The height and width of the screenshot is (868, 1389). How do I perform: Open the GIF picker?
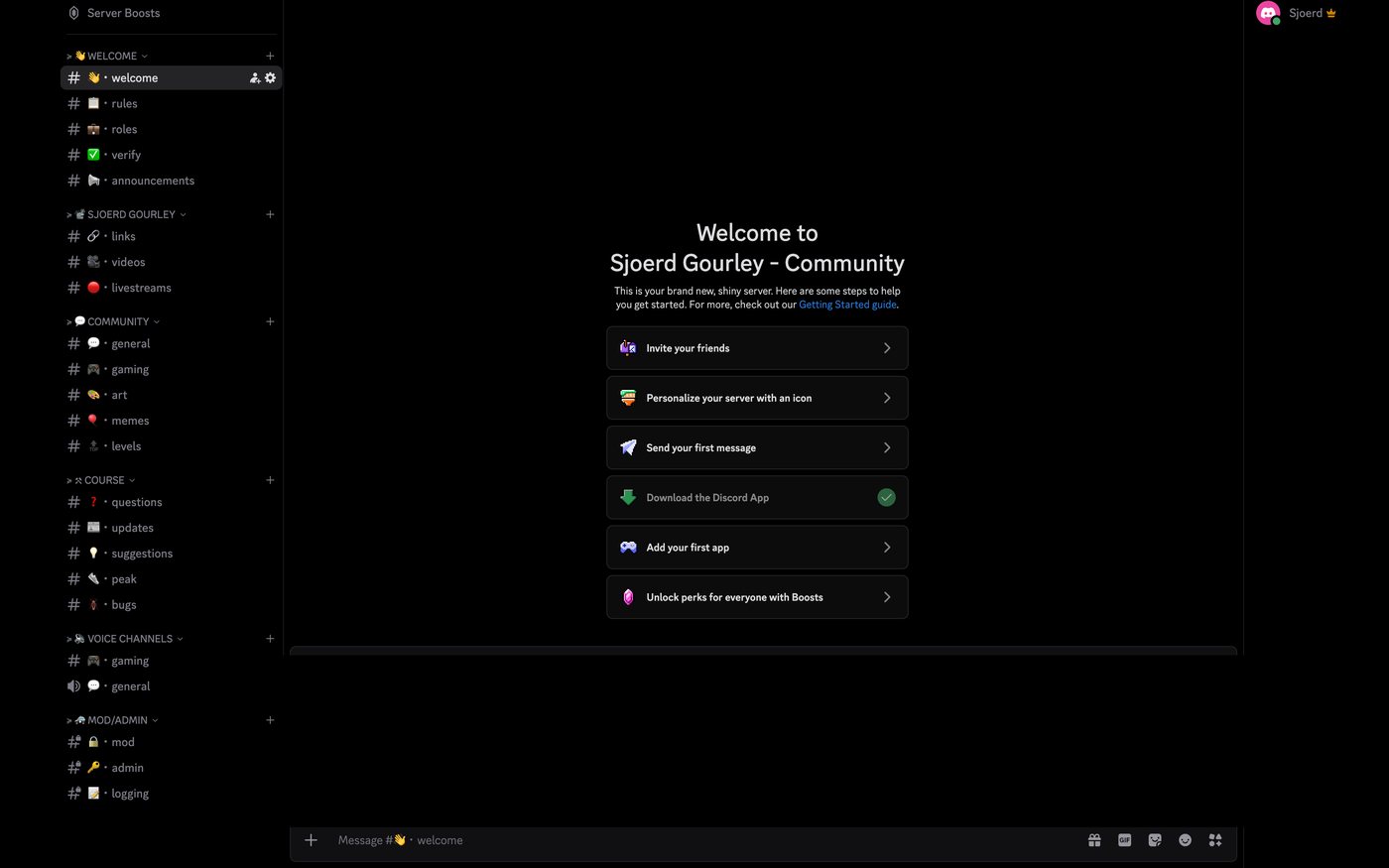tap(1124, 840)
